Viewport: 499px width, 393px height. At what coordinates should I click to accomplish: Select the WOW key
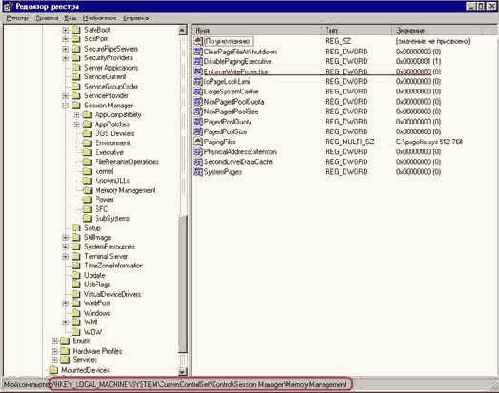pos(93,332)
